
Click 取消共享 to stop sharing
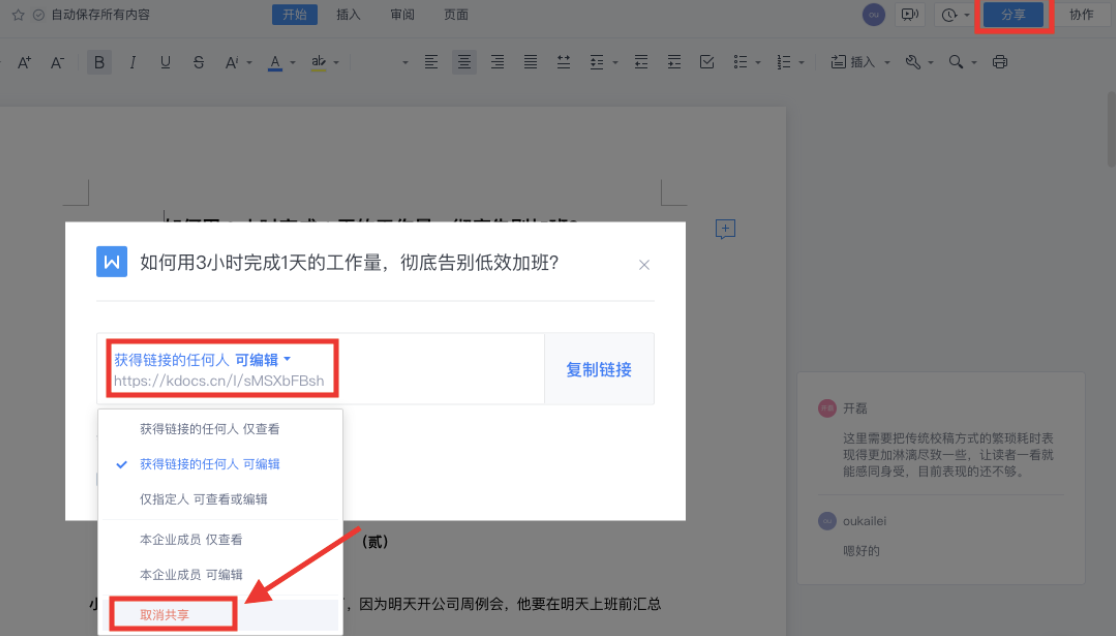[x=164, y=614]
